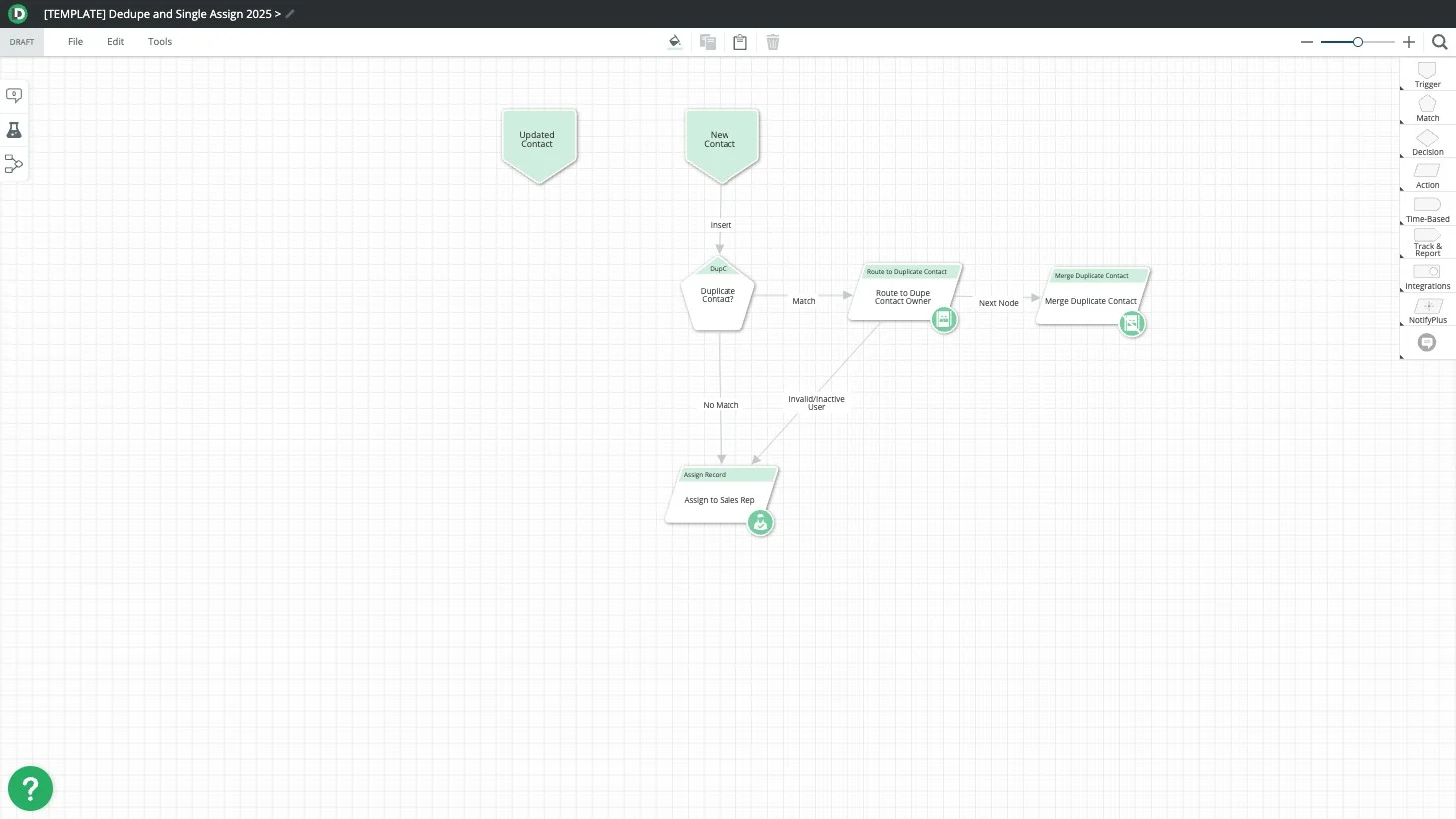Screen dimensions: 1456x819
Task: Click the No Match edge label
Action: click(721, 405)
